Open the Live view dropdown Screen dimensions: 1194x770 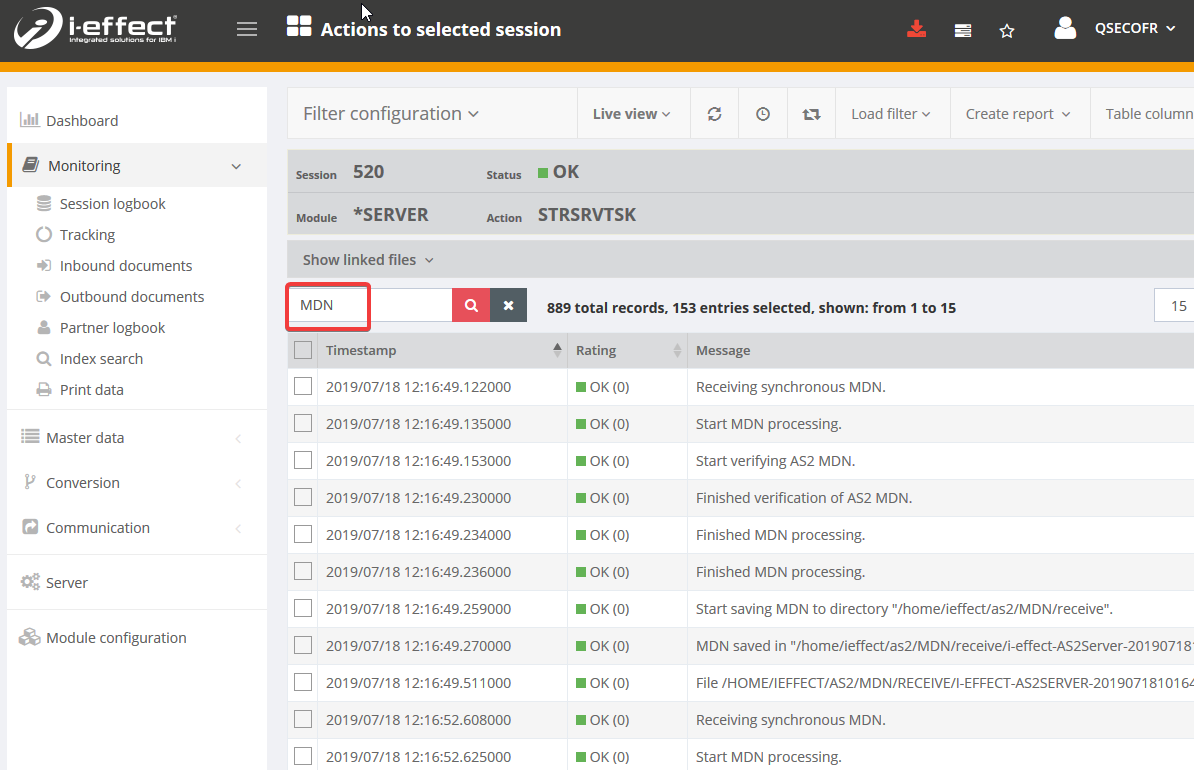point(631,114)
